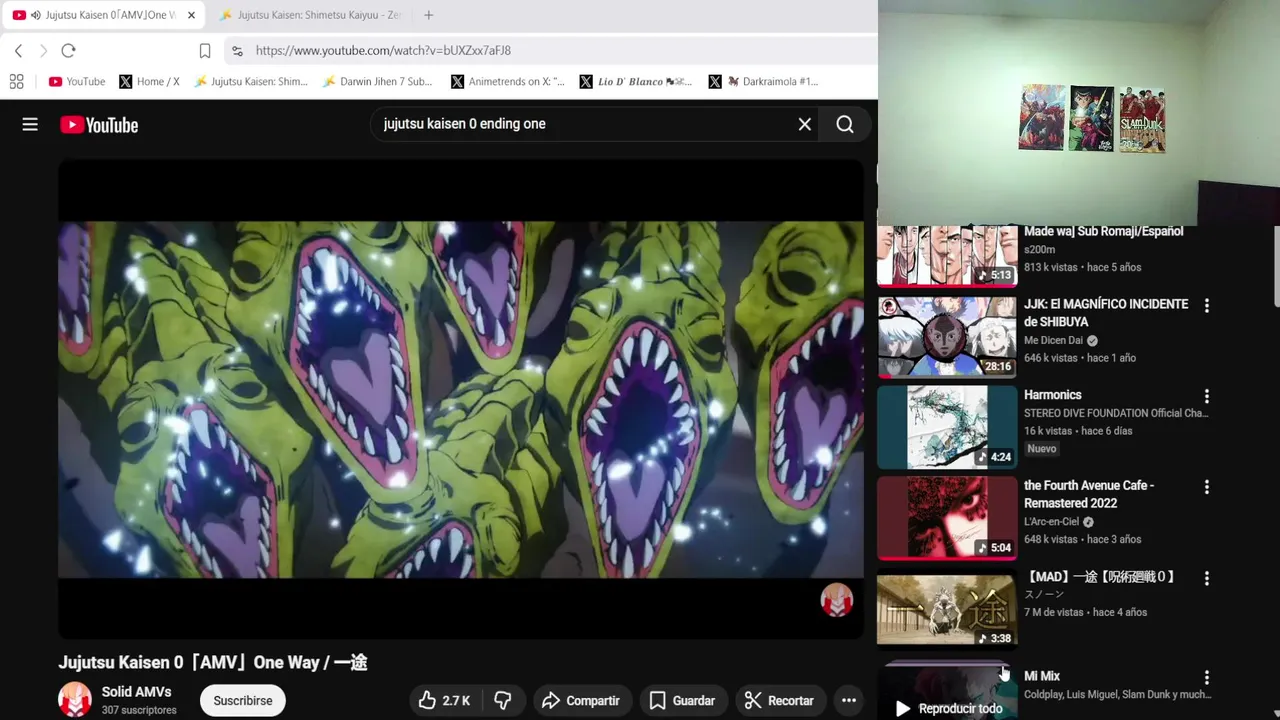Run the search with the magnifier button
This screenshot has width=1280, height=720.
(845, 124)
